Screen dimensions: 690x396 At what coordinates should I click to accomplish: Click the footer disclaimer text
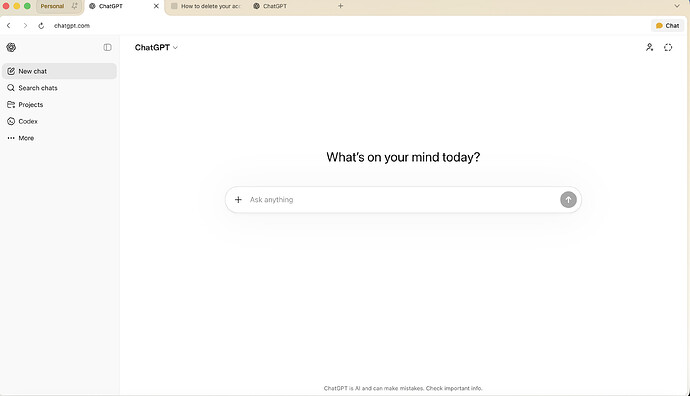(x=403, y=388)
